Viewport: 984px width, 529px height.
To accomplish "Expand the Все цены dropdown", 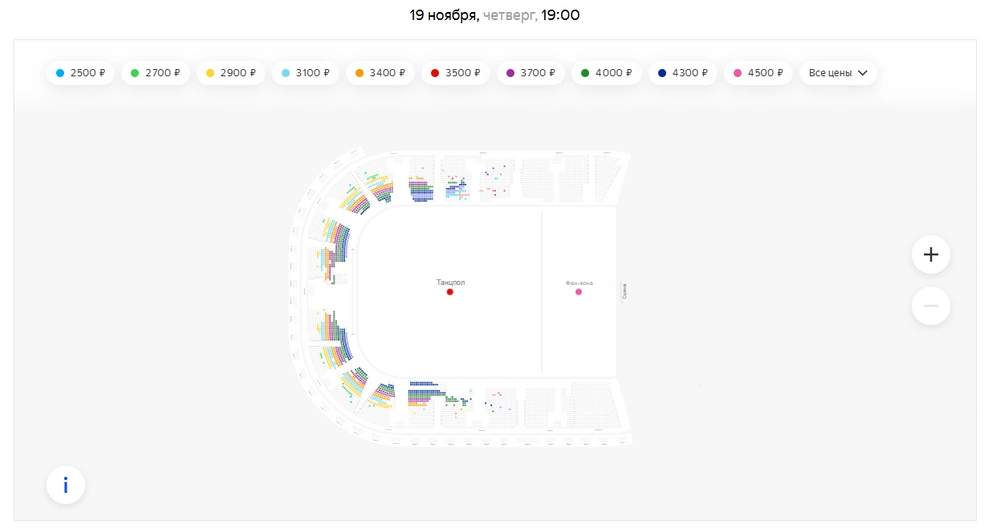I will 838,73.
